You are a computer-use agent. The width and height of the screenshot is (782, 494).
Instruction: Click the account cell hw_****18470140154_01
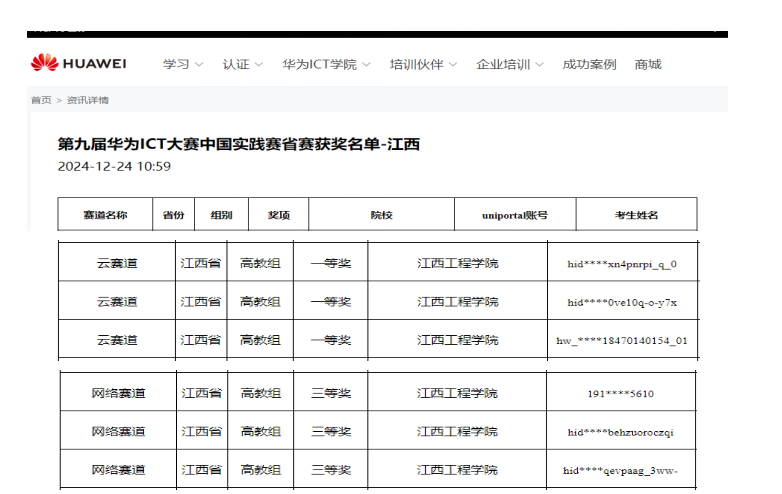point(622,340)
